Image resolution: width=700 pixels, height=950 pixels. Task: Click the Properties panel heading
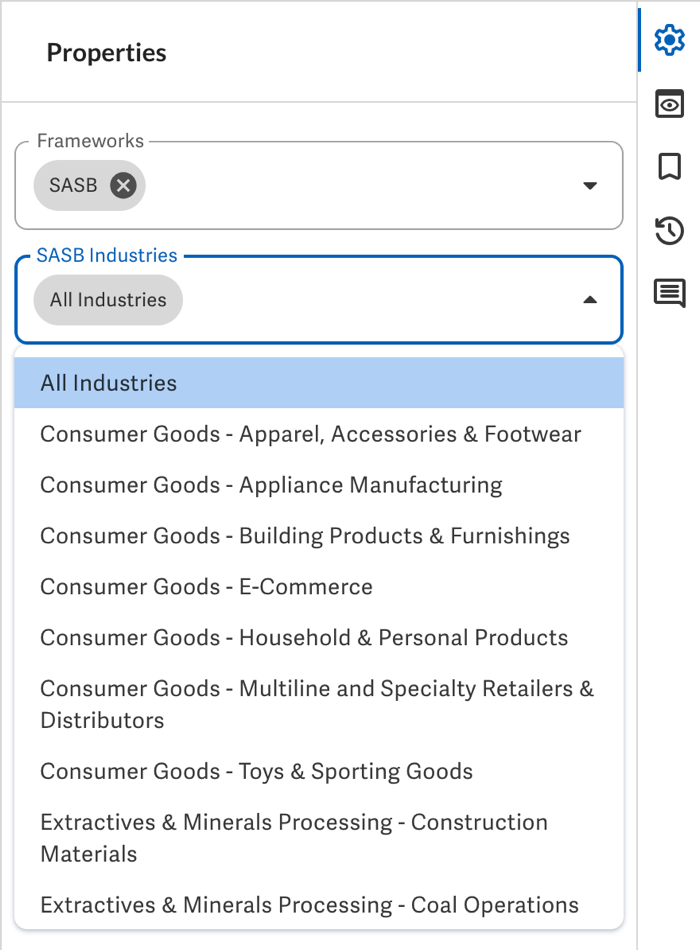pos(107,53)
